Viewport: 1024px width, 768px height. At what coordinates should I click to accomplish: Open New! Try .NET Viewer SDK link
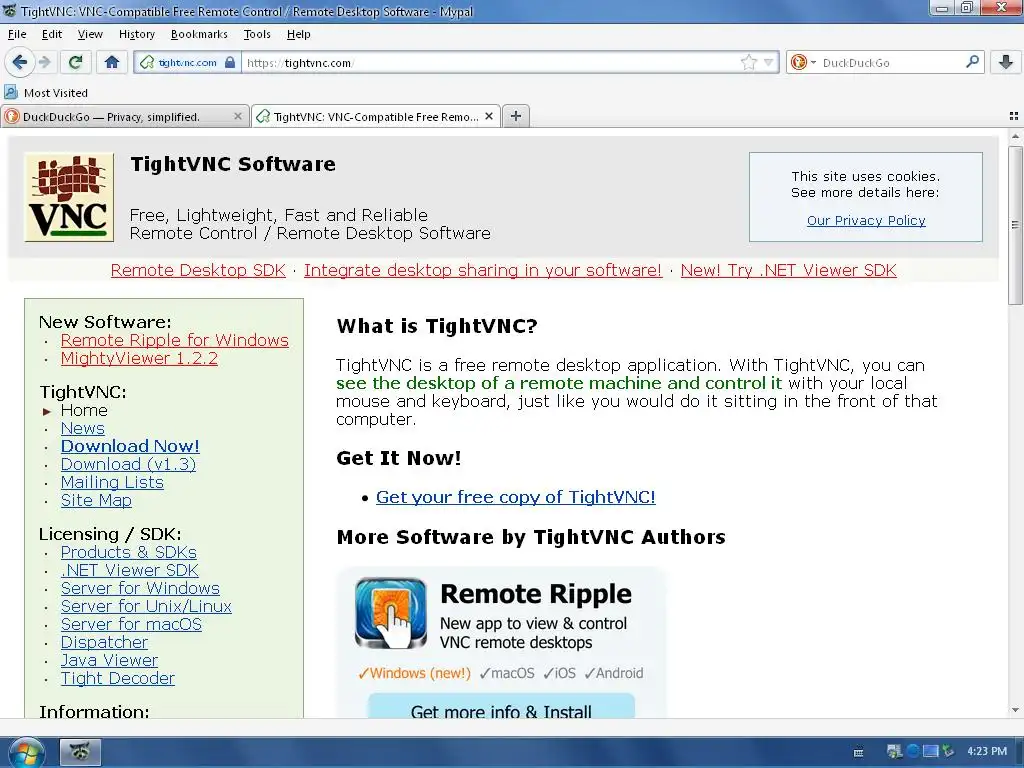788,270
